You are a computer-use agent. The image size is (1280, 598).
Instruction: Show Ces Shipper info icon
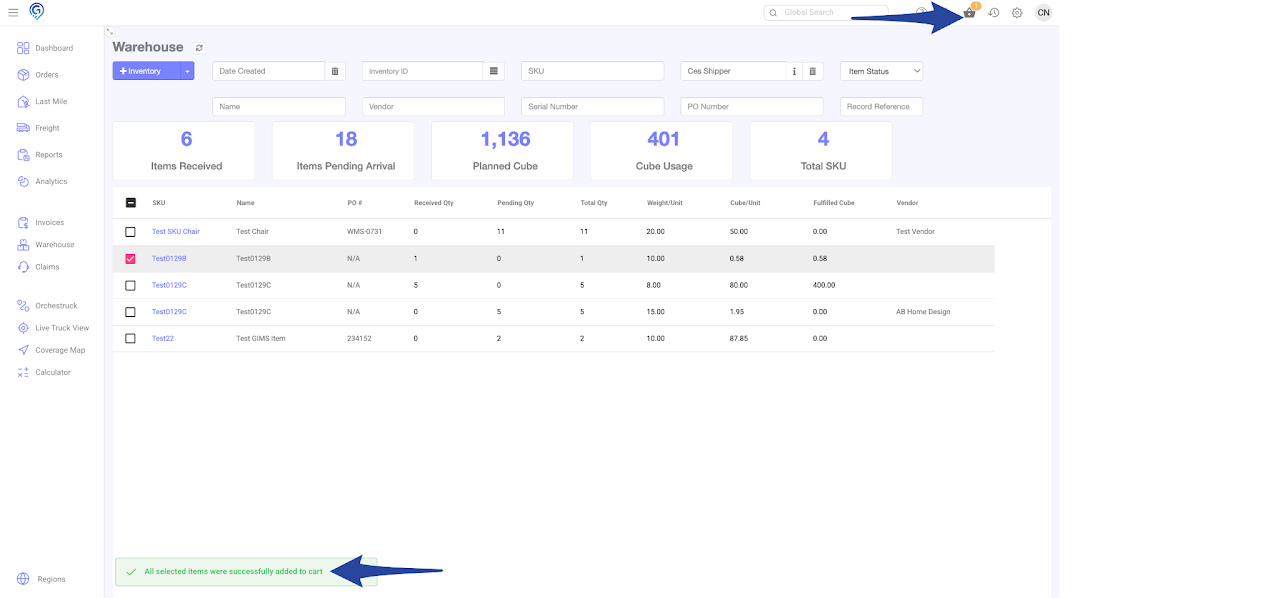(794, 71)
